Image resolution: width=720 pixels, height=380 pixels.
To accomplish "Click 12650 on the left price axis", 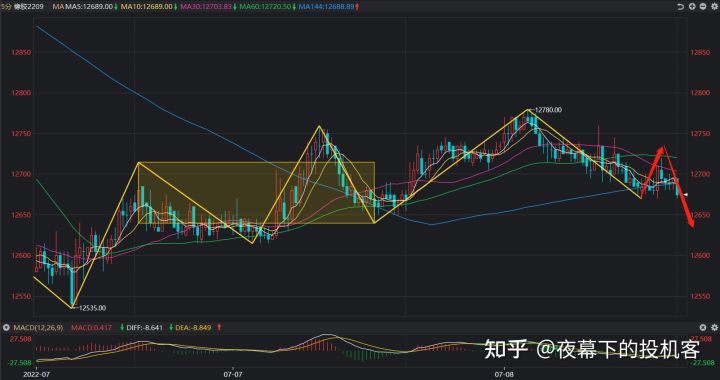I will pyautogui.click(x=22, y=215).
